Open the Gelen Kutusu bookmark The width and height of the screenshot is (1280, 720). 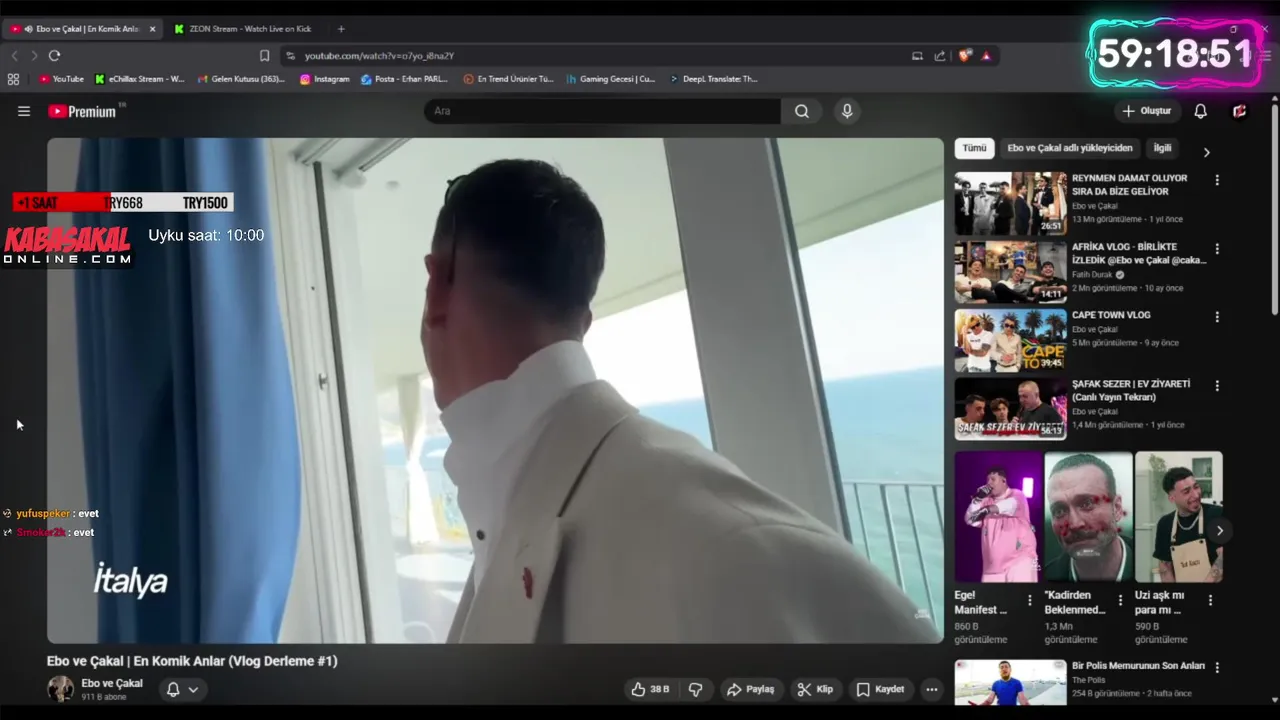point(242,79)
